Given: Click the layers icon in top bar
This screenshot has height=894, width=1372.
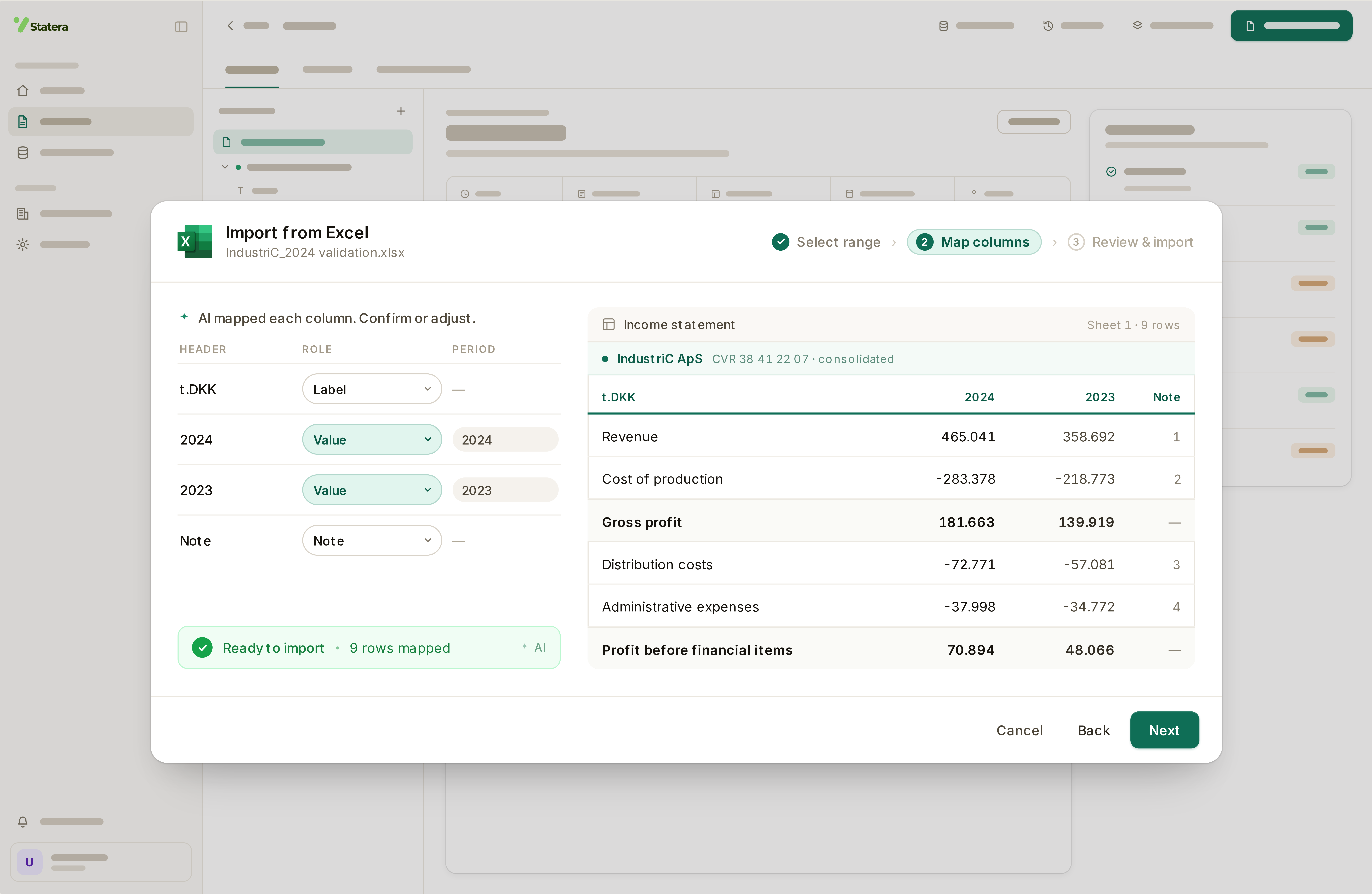Looking at the screenshot, I should click(1137, 25).
